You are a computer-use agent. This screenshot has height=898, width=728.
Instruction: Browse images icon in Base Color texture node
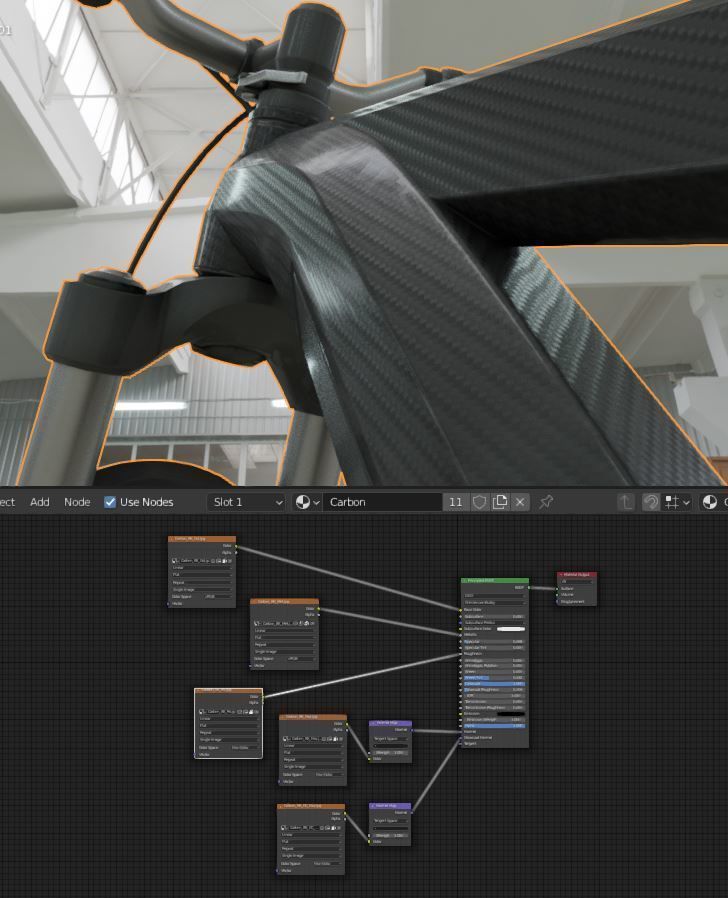175,561
